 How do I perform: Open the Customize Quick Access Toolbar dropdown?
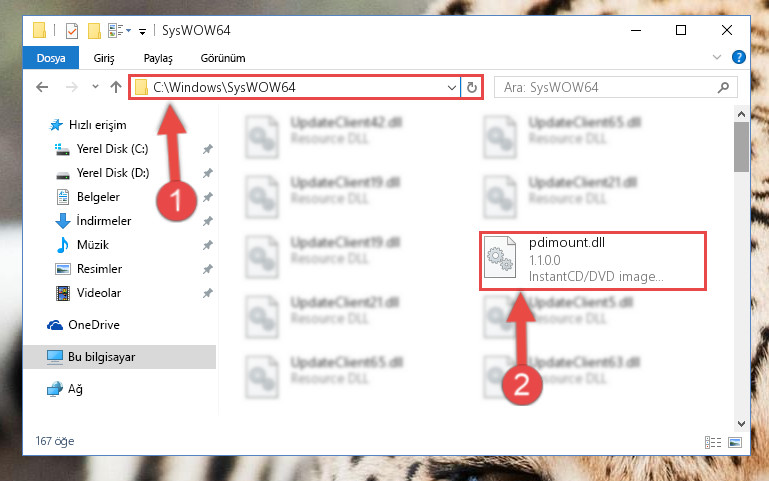pos(142,32)
